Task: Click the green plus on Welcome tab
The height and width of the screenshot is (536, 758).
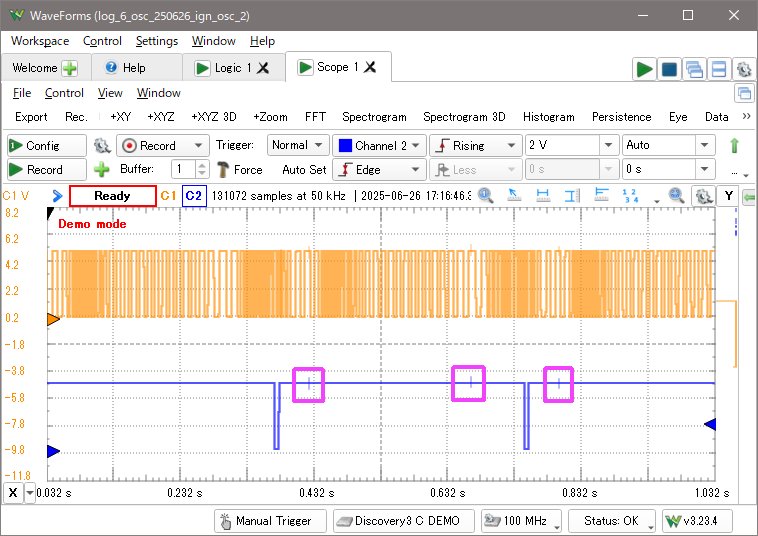Action: point(70,68)
